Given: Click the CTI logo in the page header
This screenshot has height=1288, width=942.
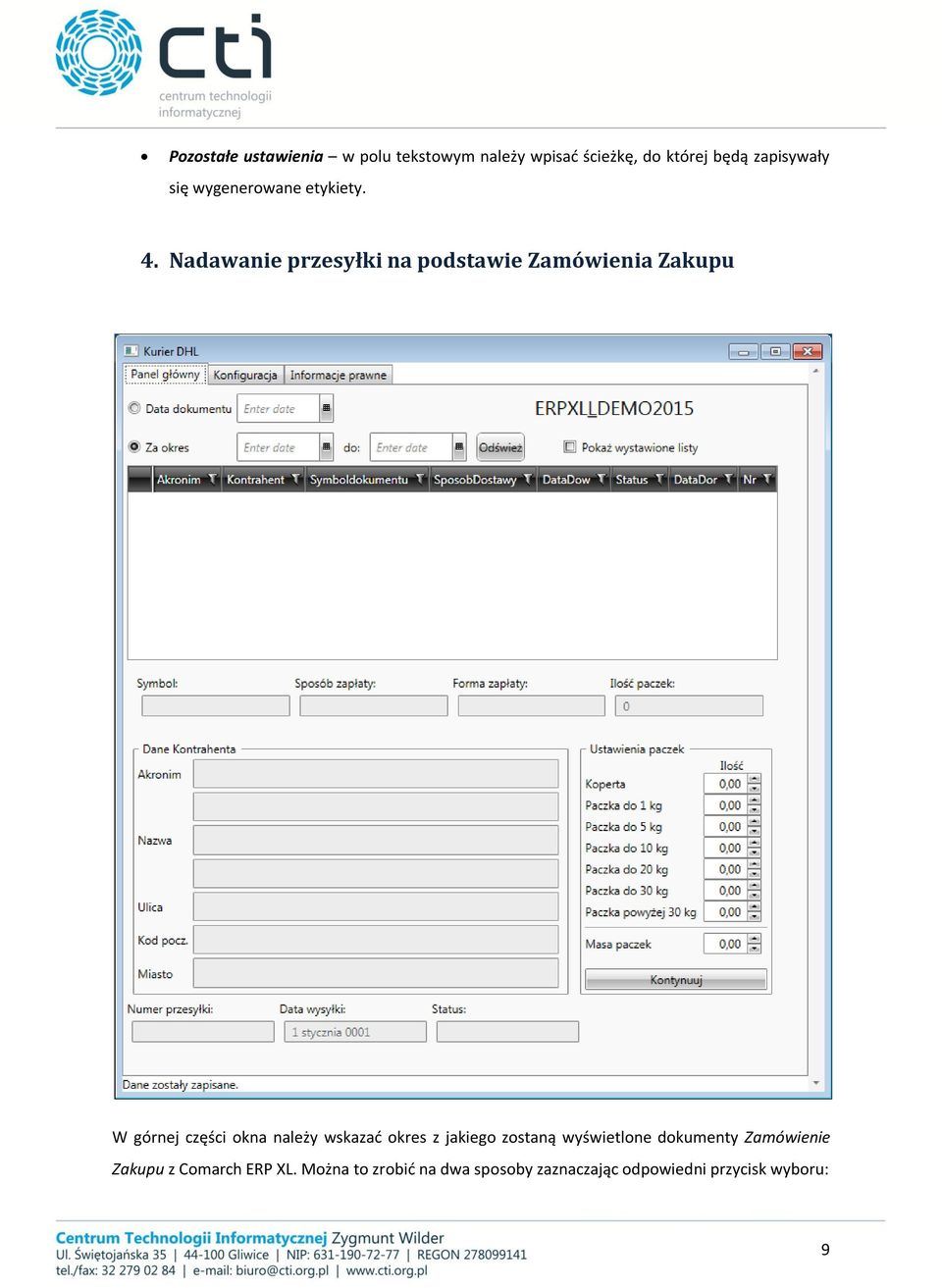Looking at the screenshot, I should (x=164, y=65).
